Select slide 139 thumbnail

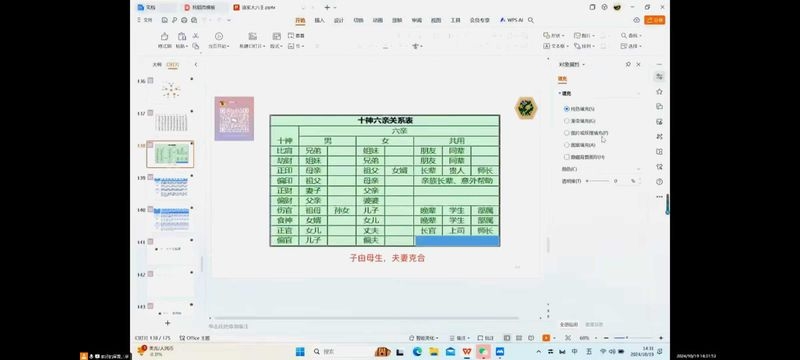click(x=171, y=187)
